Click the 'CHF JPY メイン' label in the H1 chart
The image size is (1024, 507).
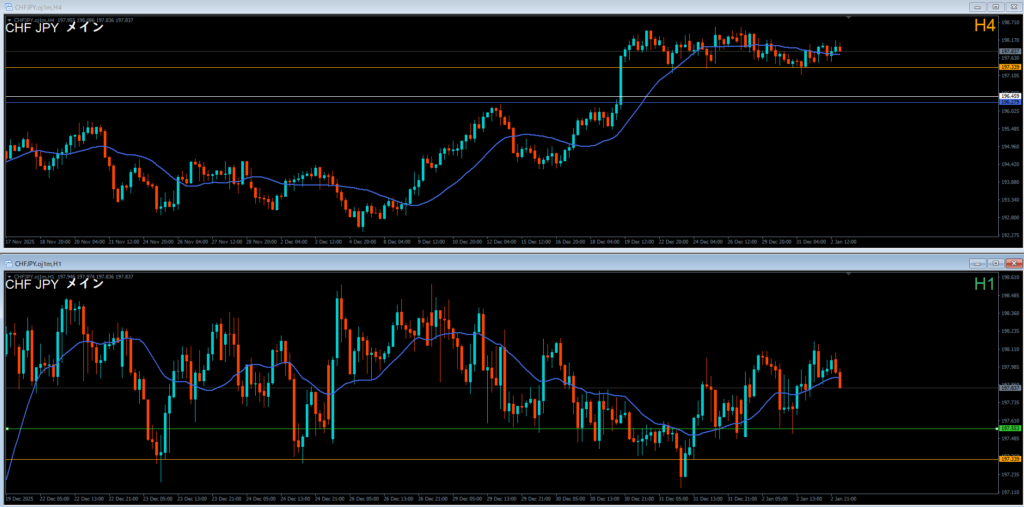click(x=54, y=284)
